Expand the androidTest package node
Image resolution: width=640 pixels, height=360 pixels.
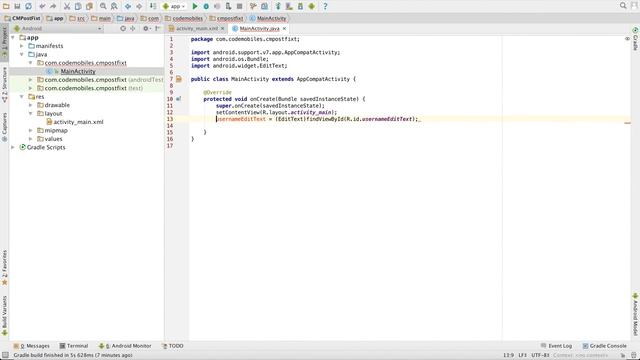pos(30,80)
